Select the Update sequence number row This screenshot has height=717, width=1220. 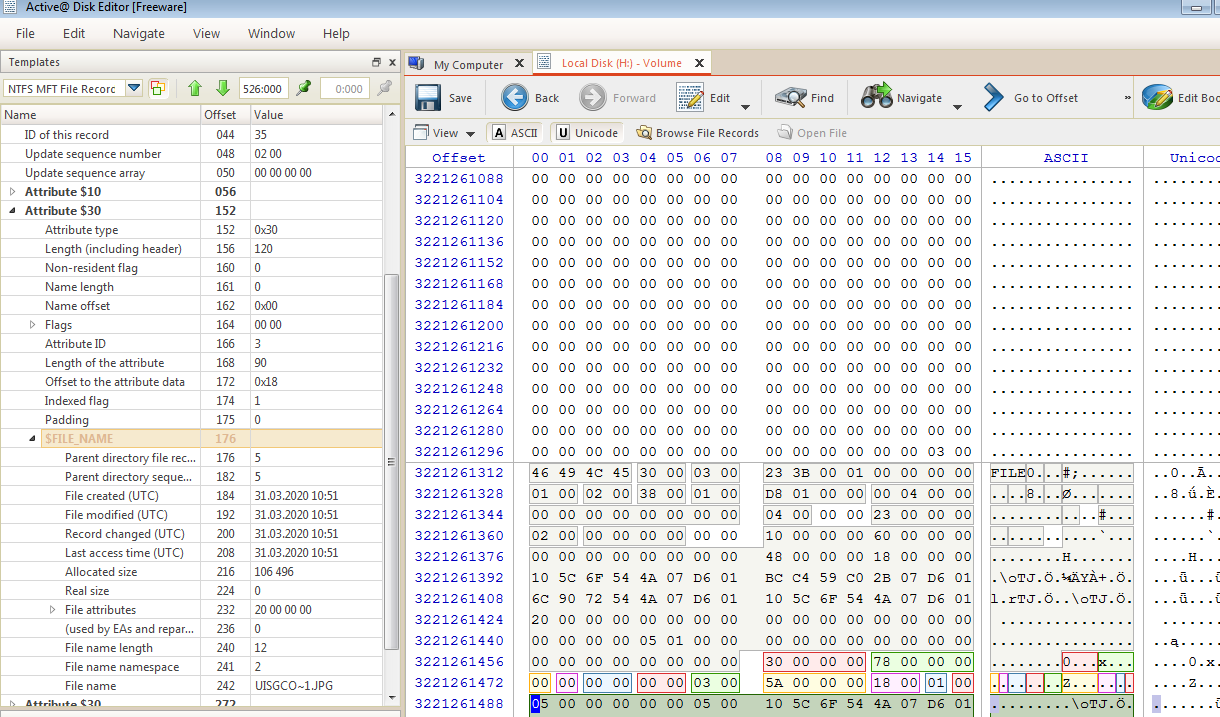(x=191, y=153)
